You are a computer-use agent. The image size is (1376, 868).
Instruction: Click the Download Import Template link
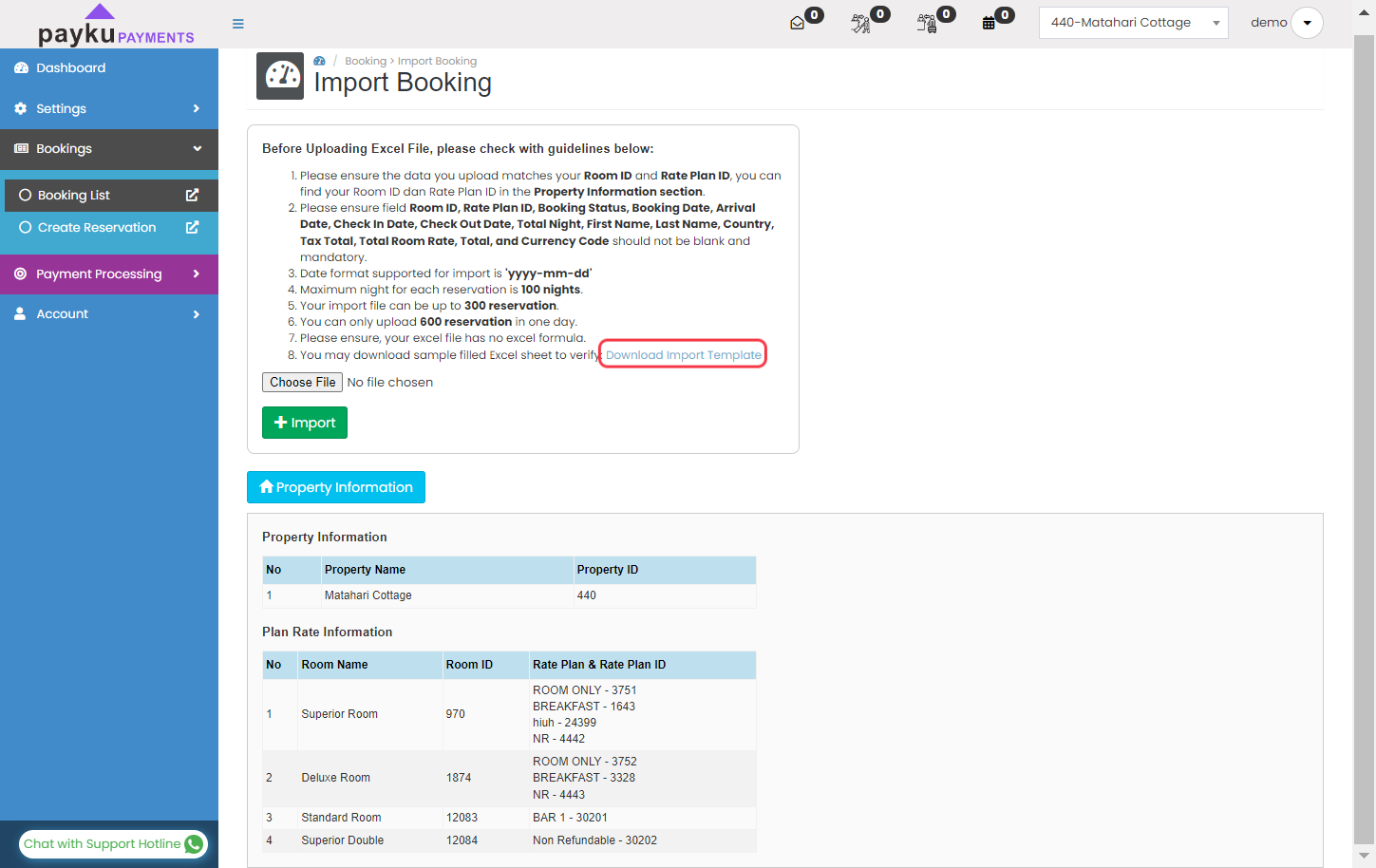(x=684, y=355)
